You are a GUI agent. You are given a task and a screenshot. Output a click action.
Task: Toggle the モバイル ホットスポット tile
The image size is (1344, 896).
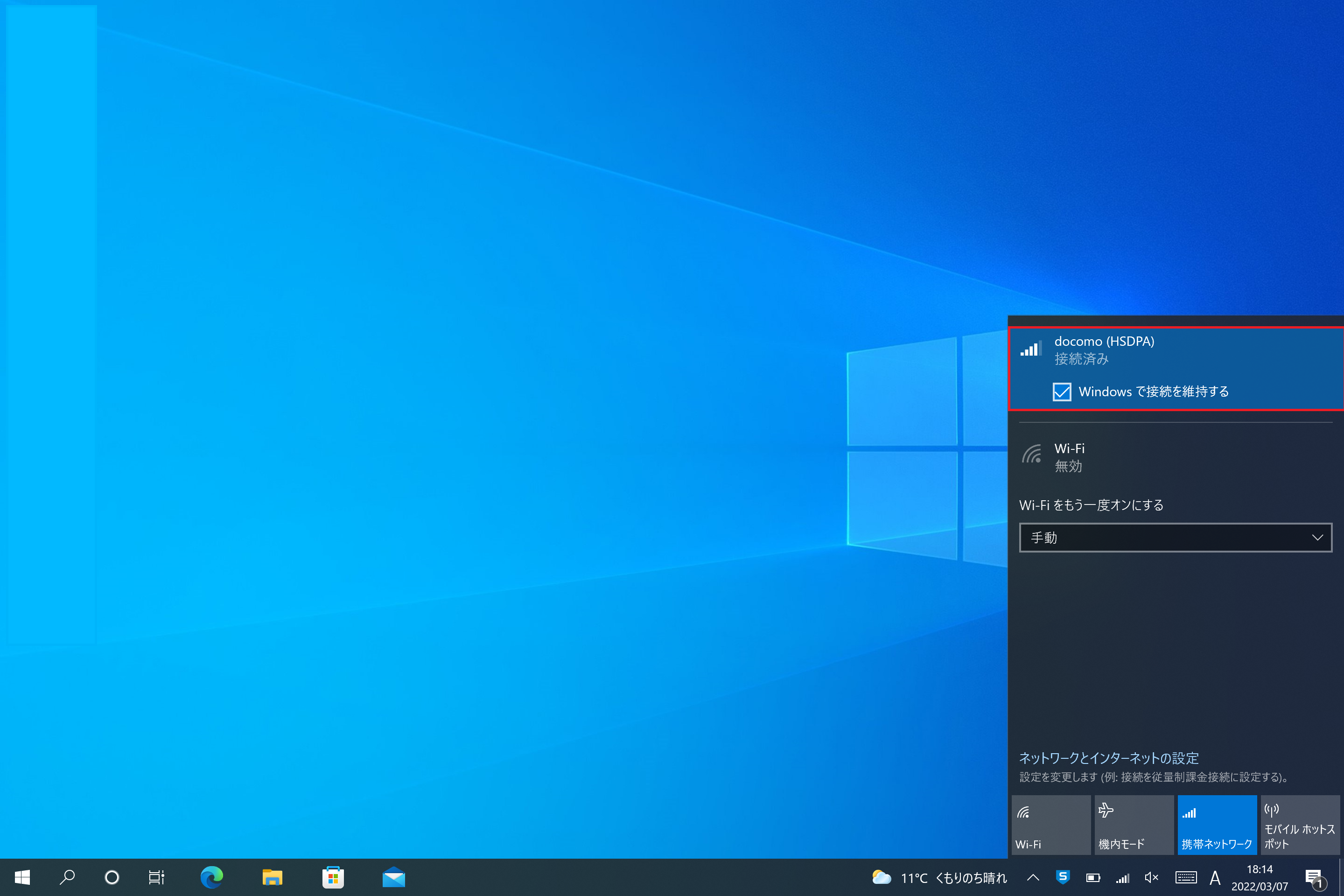click(x=1300, y=825)
